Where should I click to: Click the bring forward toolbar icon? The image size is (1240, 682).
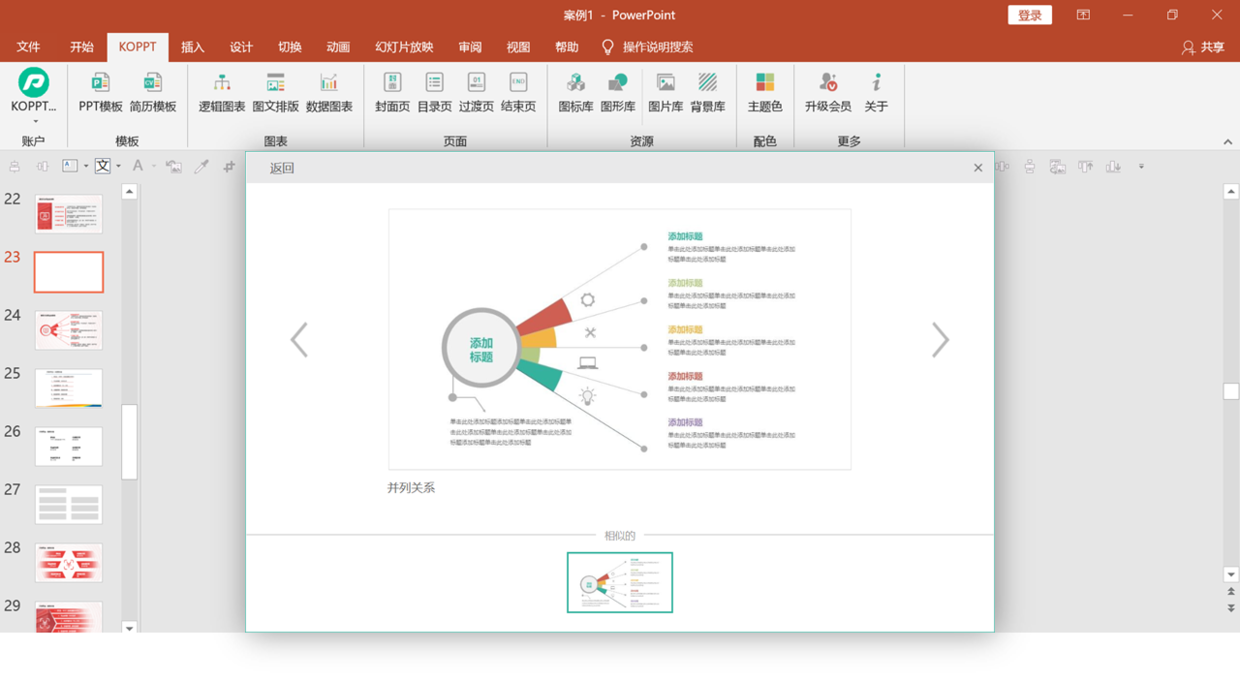(1085, 167)
